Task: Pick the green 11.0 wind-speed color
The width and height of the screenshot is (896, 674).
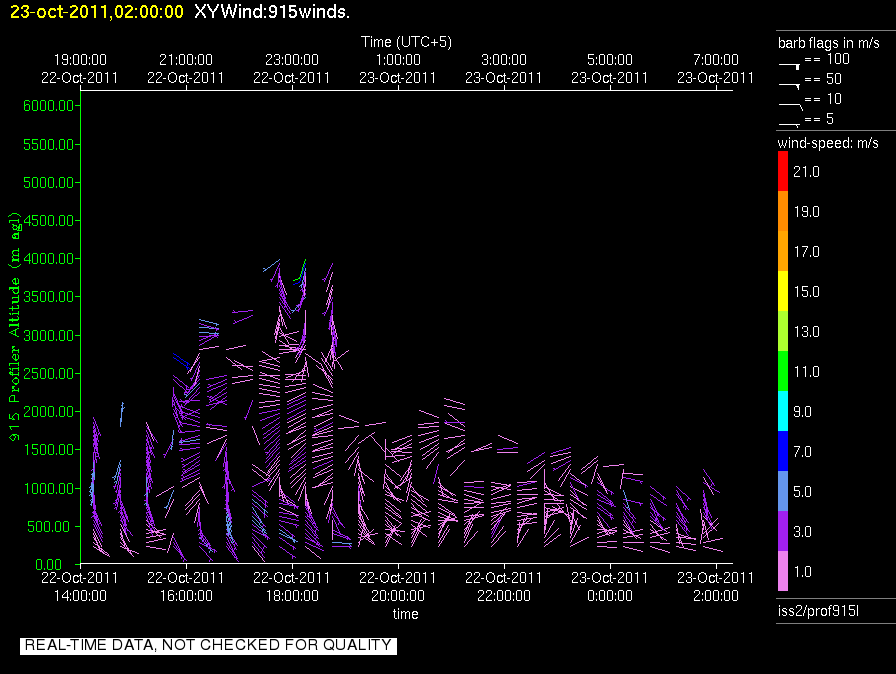Action: click(783, 372)
